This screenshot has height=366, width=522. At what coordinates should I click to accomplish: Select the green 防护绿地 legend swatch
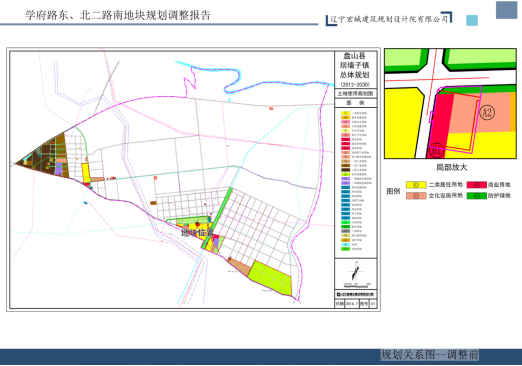point(477,196)
